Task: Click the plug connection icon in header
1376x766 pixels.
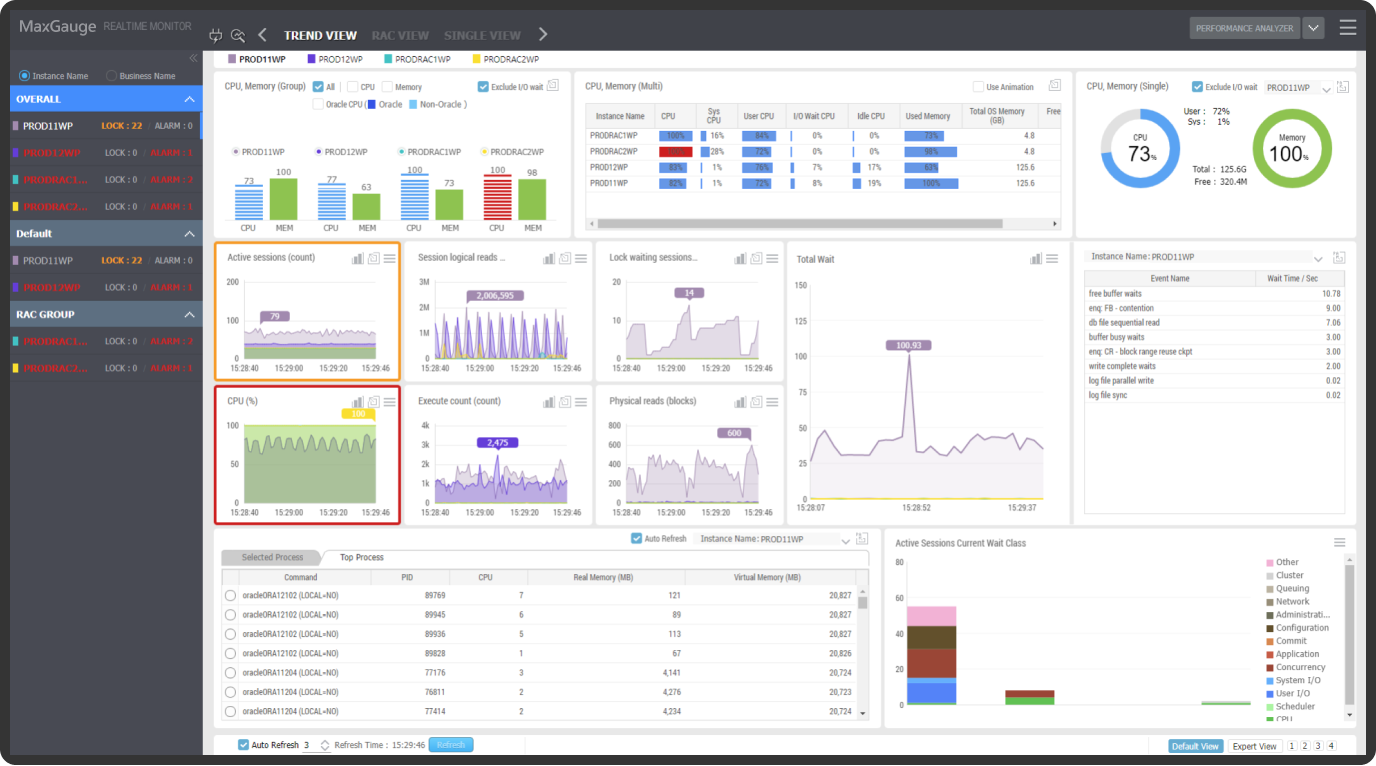Action: (x=215, y=35)
